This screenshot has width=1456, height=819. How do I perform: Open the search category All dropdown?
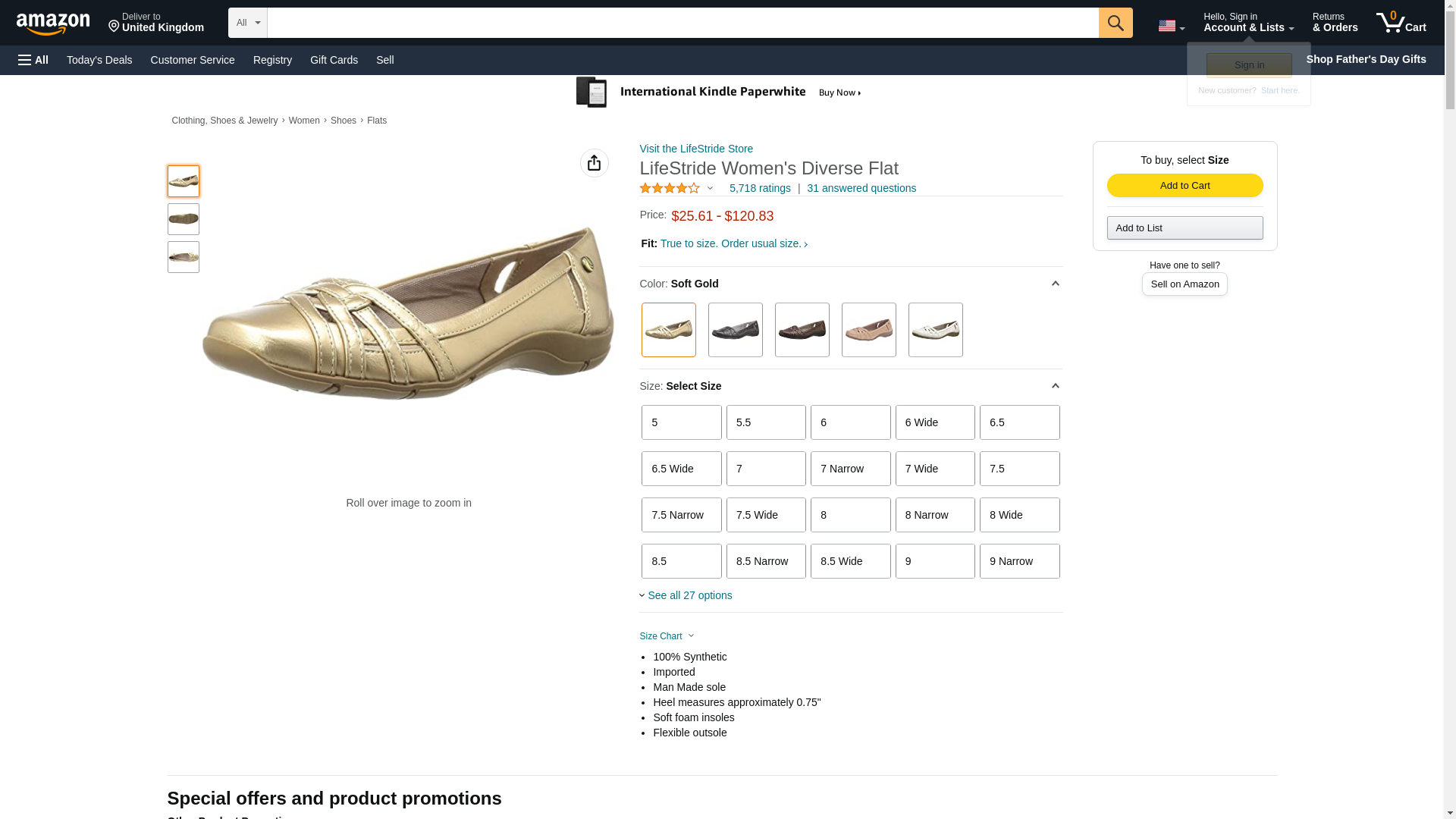click(x=247, y=23)
